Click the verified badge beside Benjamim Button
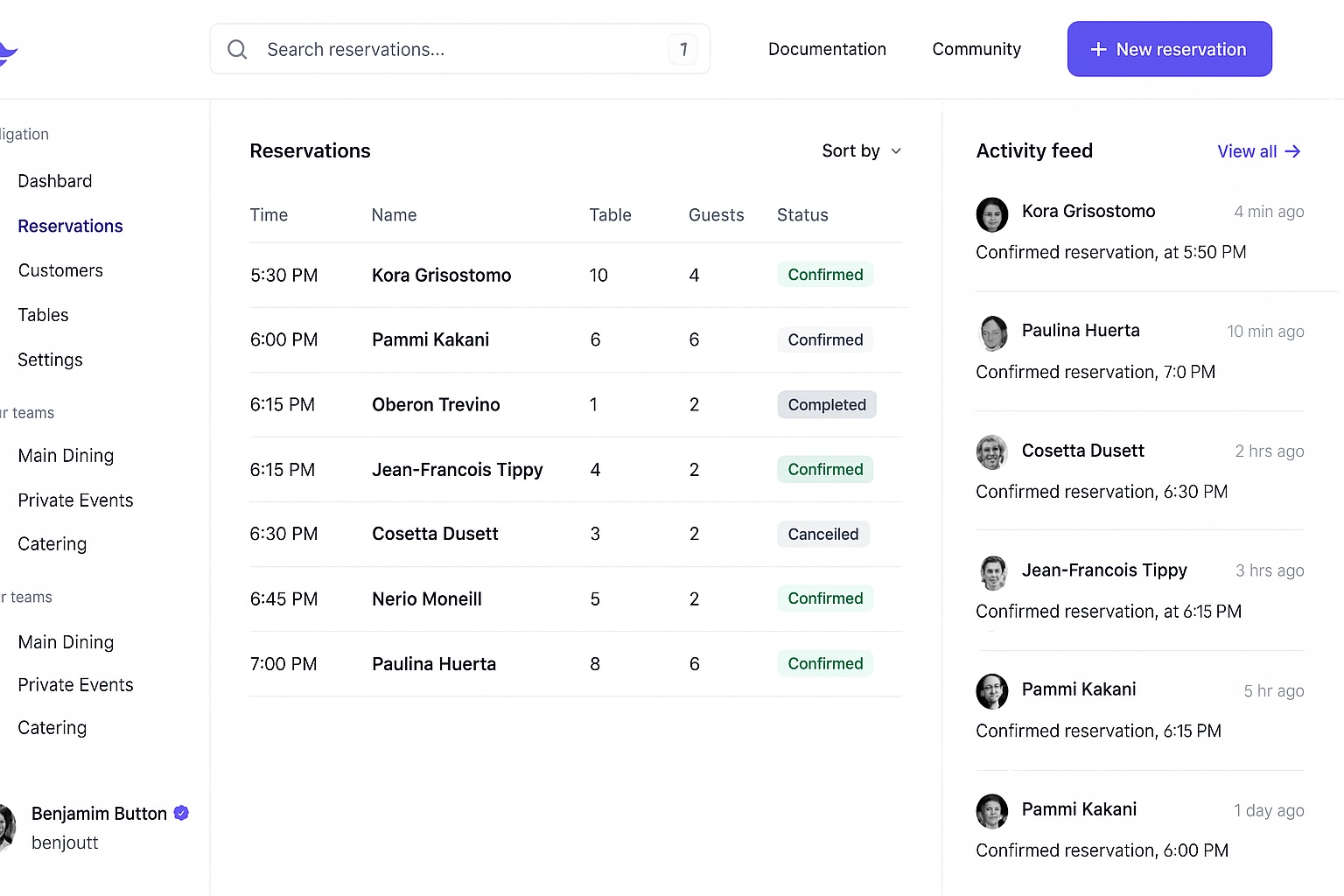This screenshot has height=896, width=1344. [x=181, y=813]
